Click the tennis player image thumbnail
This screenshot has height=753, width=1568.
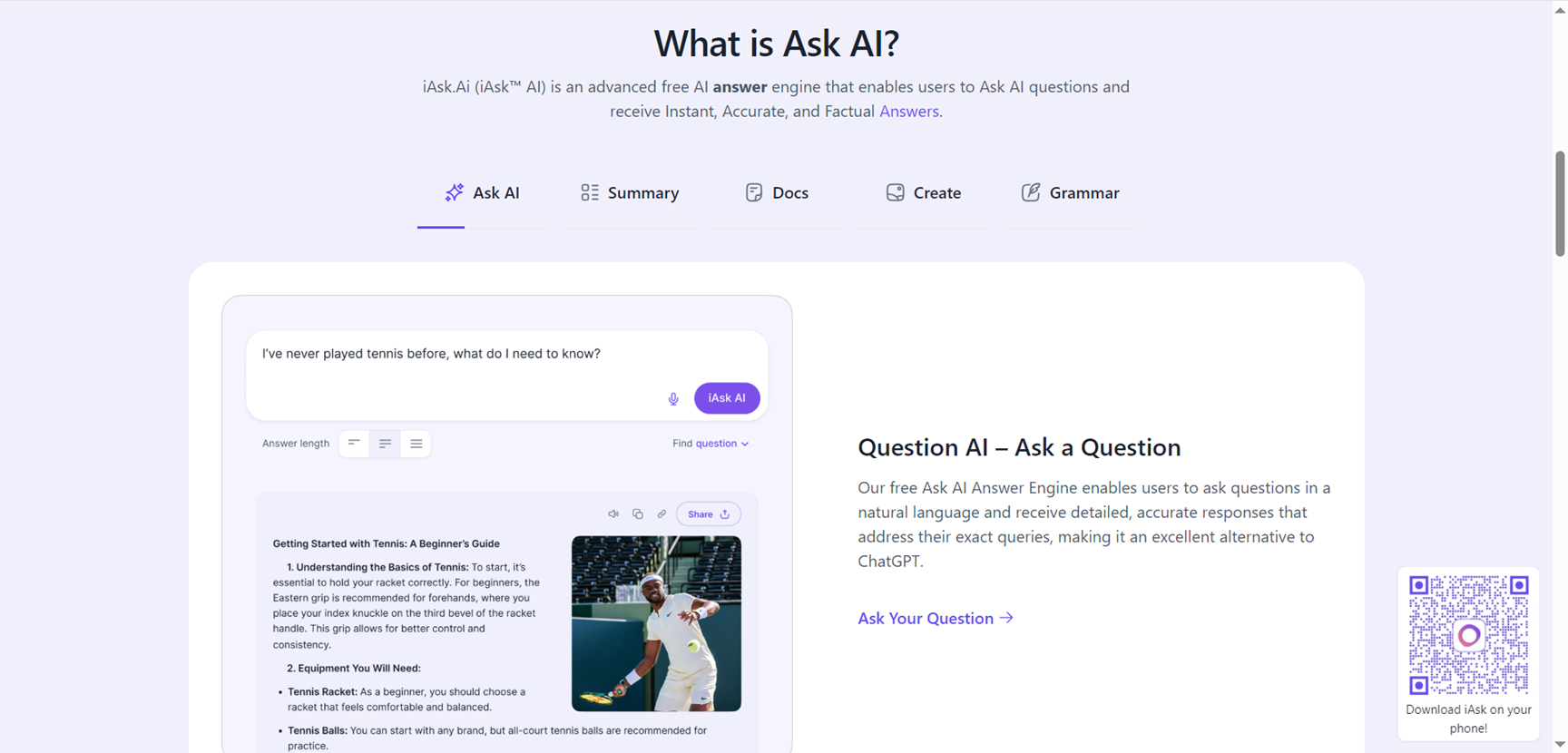[656, 623]
